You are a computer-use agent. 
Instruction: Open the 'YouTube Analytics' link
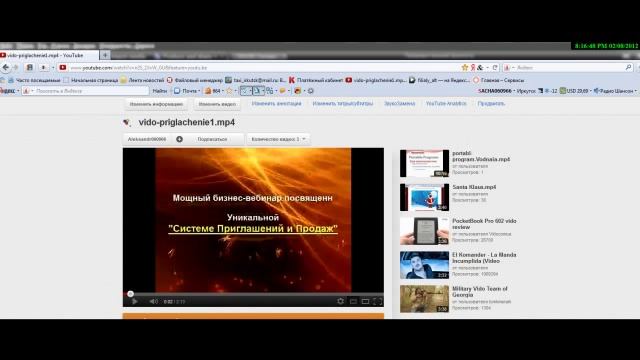coord(446,104)
